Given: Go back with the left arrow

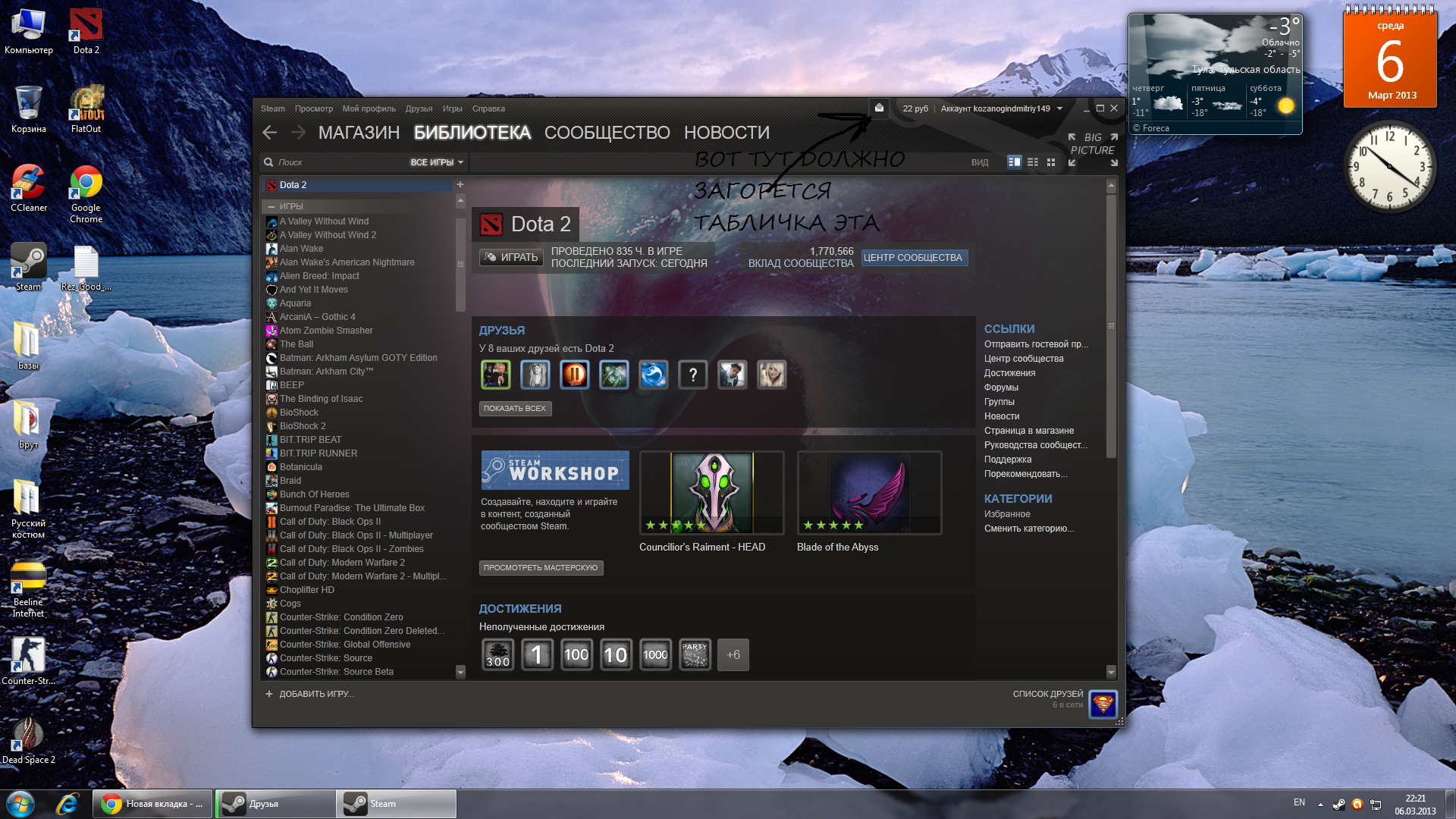Looking at the screenshot, I should (x=269, y=133).
